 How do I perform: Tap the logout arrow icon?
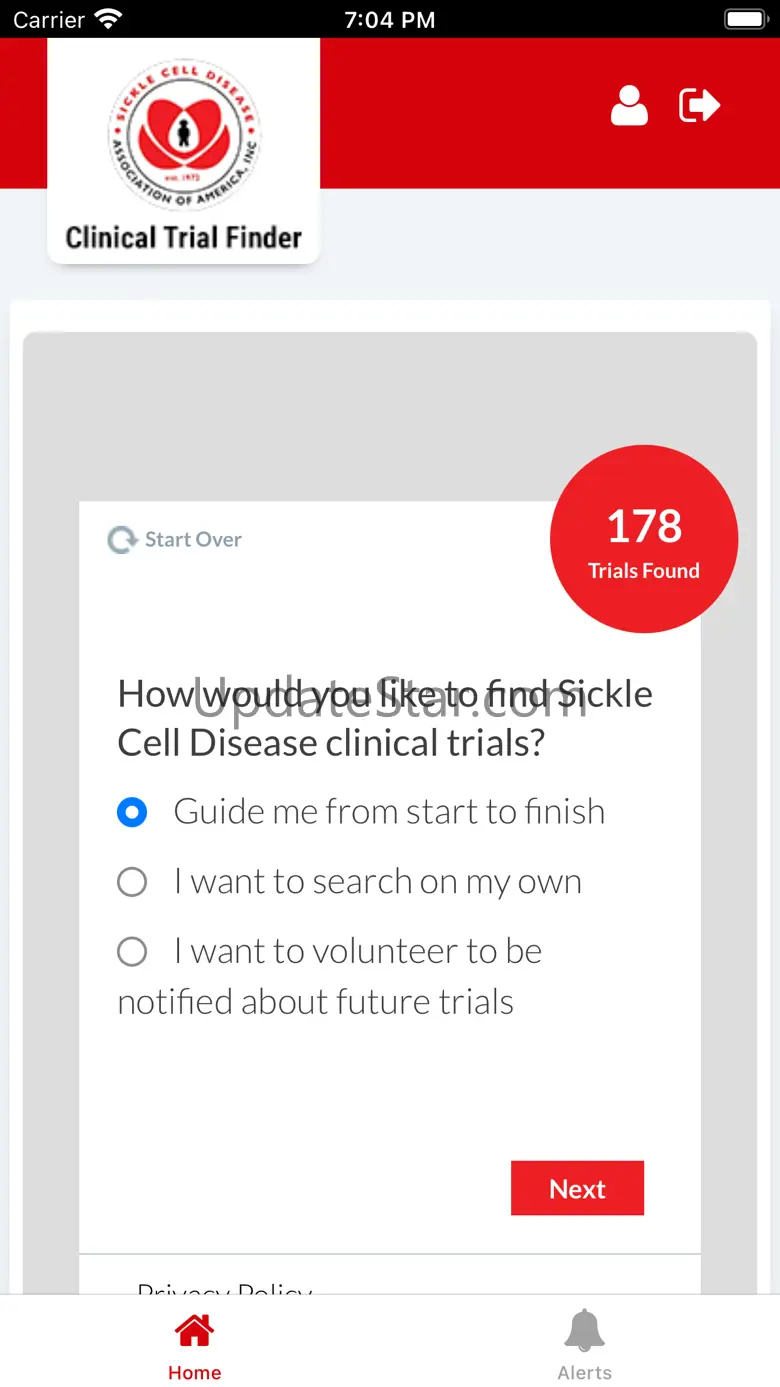click(x=699, y=105)
